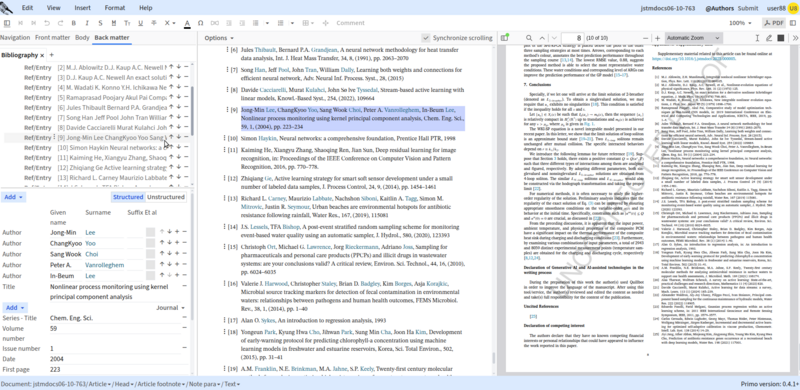Toggle the sidebar layout icon at toolbar start
Viewport: 800px width, 390px height.
tap(7, 23)
